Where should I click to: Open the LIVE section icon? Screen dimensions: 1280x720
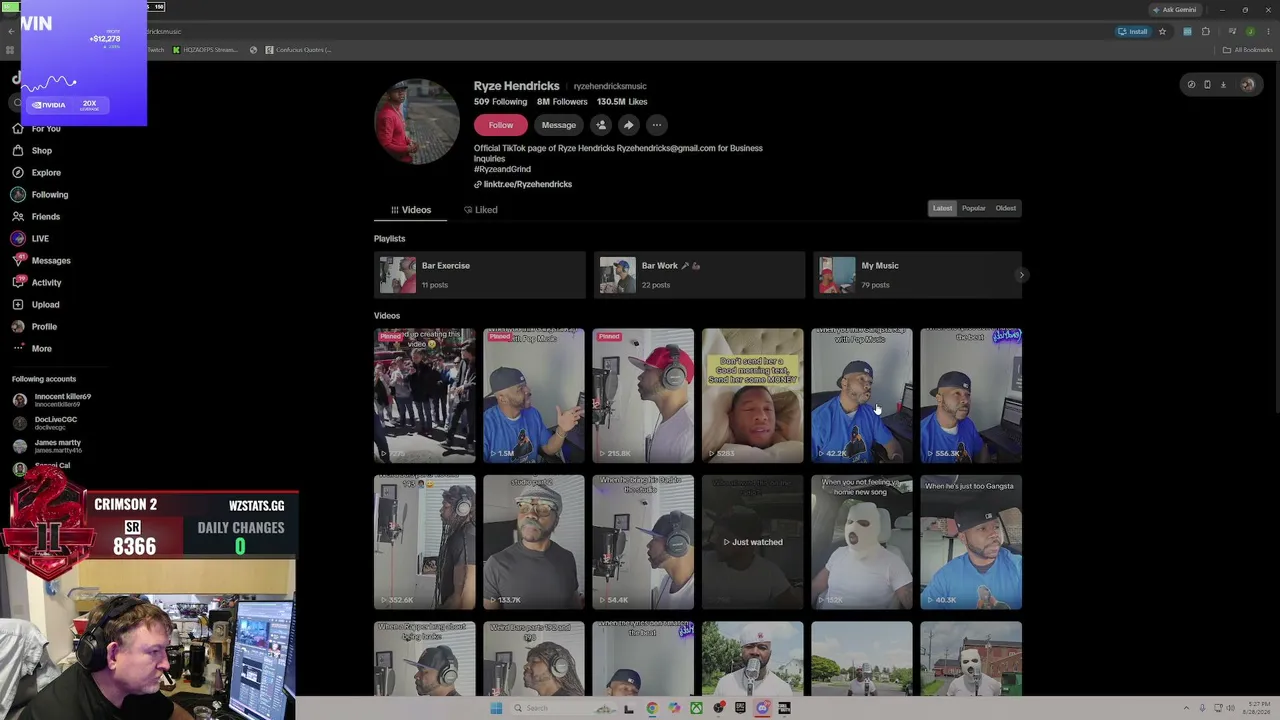click(x=18, y=238)
